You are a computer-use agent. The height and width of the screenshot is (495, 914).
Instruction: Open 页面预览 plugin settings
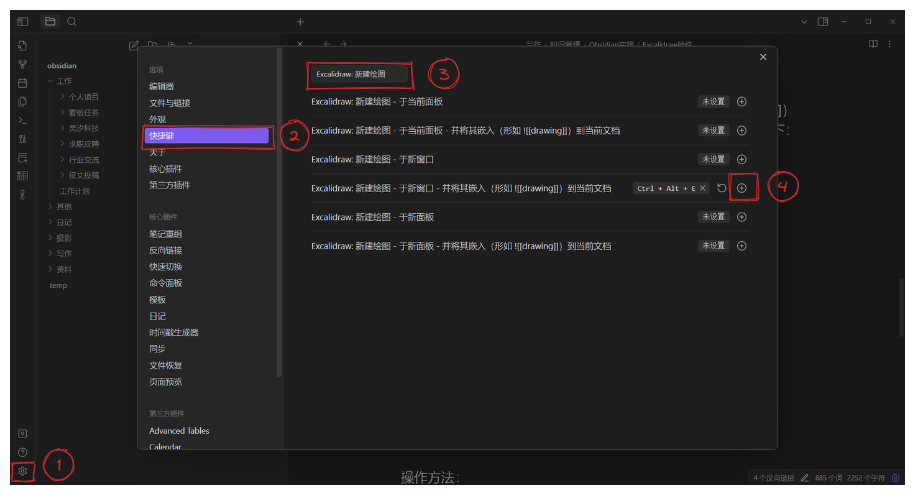click(166, 382)
